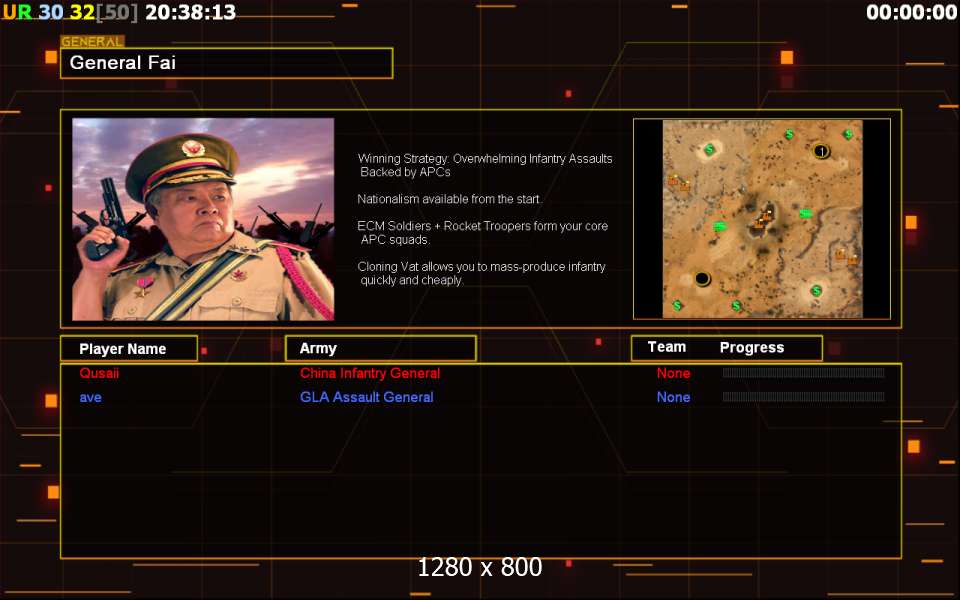Click supply dollar icon on map's lower-right pale patch
This screenshot has height=600, width=960.
(x=816, y=290)
